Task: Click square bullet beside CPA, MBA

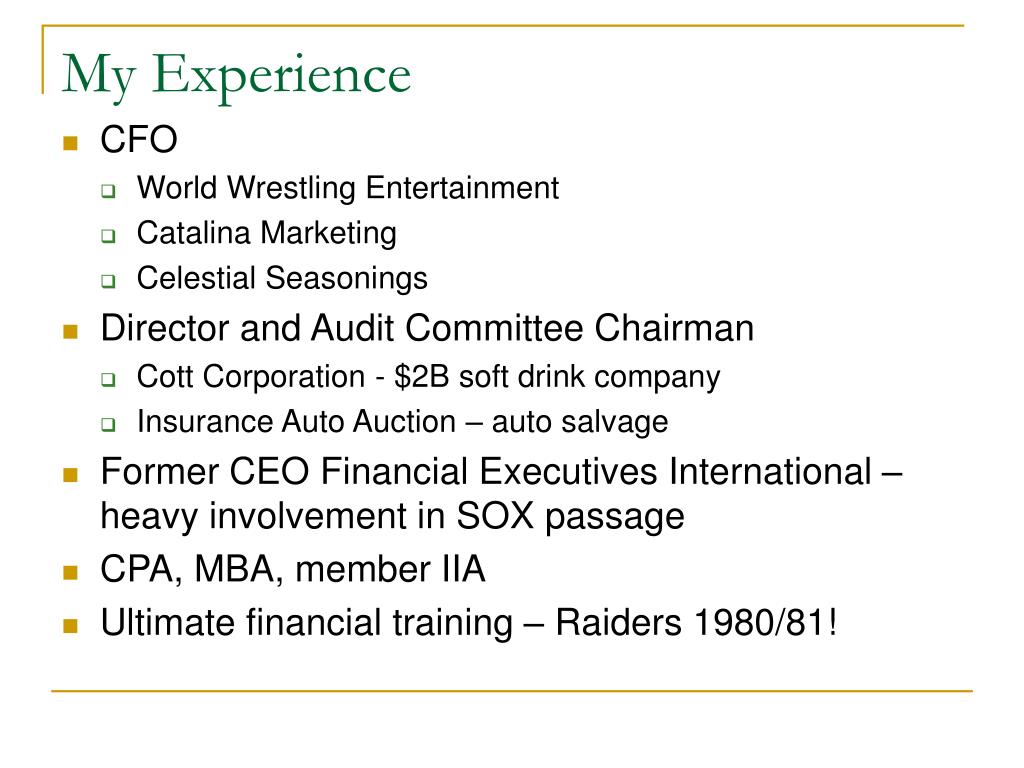Action: [71, 573]
